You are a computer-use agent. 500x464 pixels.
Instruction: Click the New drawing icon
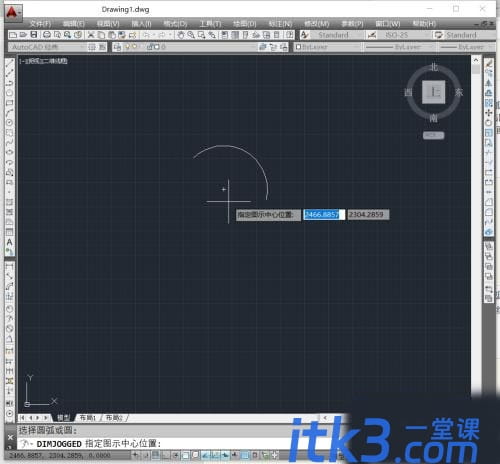coord(13,35)
